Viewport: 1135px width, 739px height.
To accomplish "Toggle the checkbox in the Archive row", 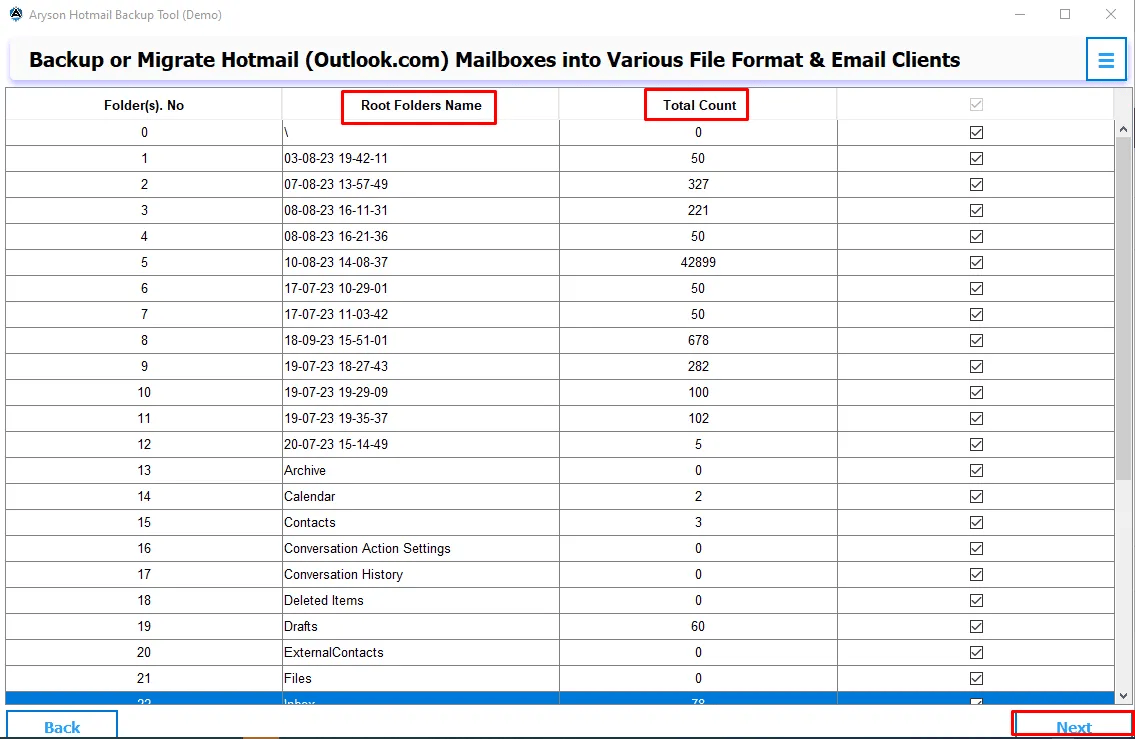I will click(976, 470).
